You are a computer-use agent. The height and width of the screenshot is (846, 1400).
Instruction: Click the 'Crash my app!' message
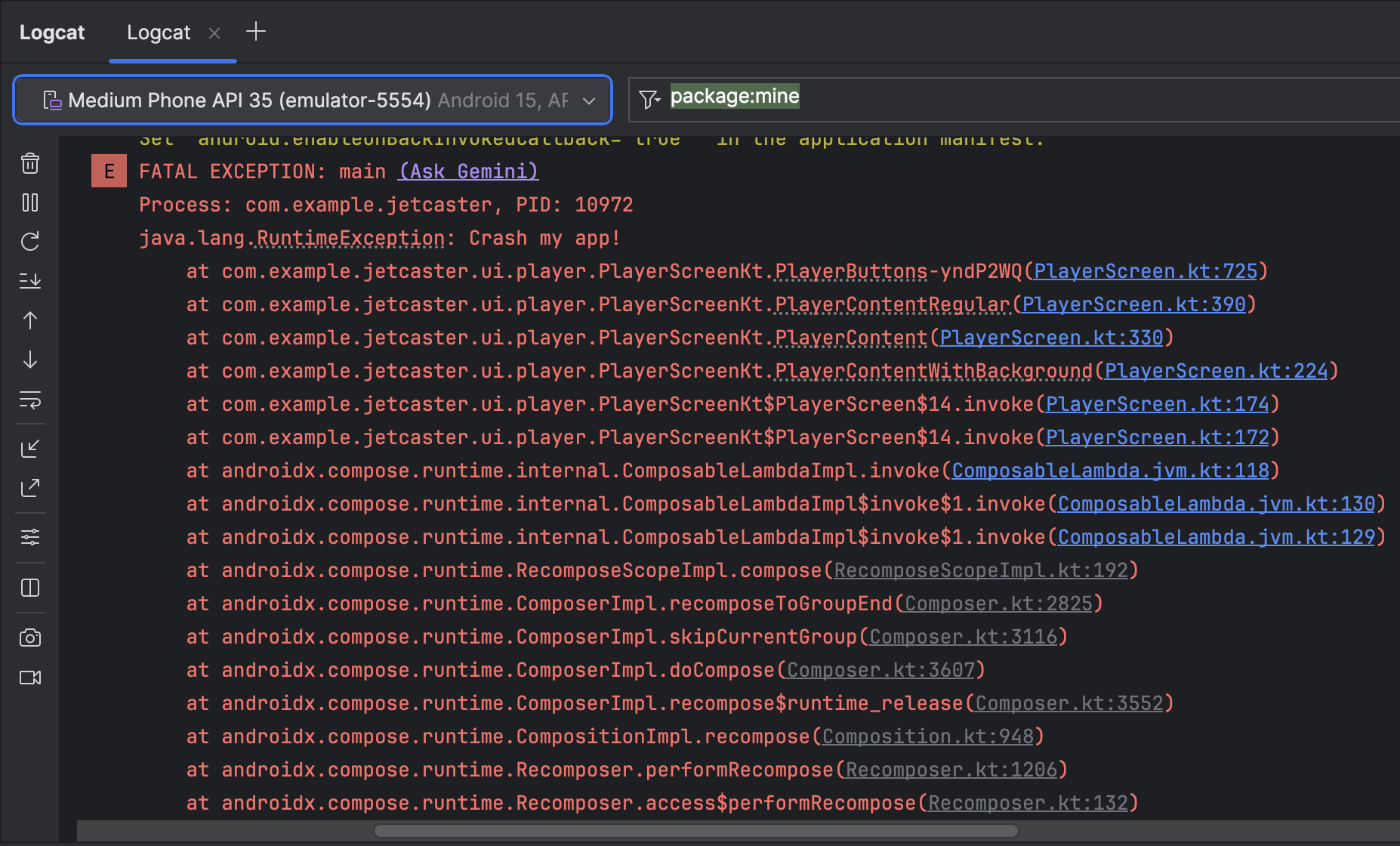click(x=544, y=238)
